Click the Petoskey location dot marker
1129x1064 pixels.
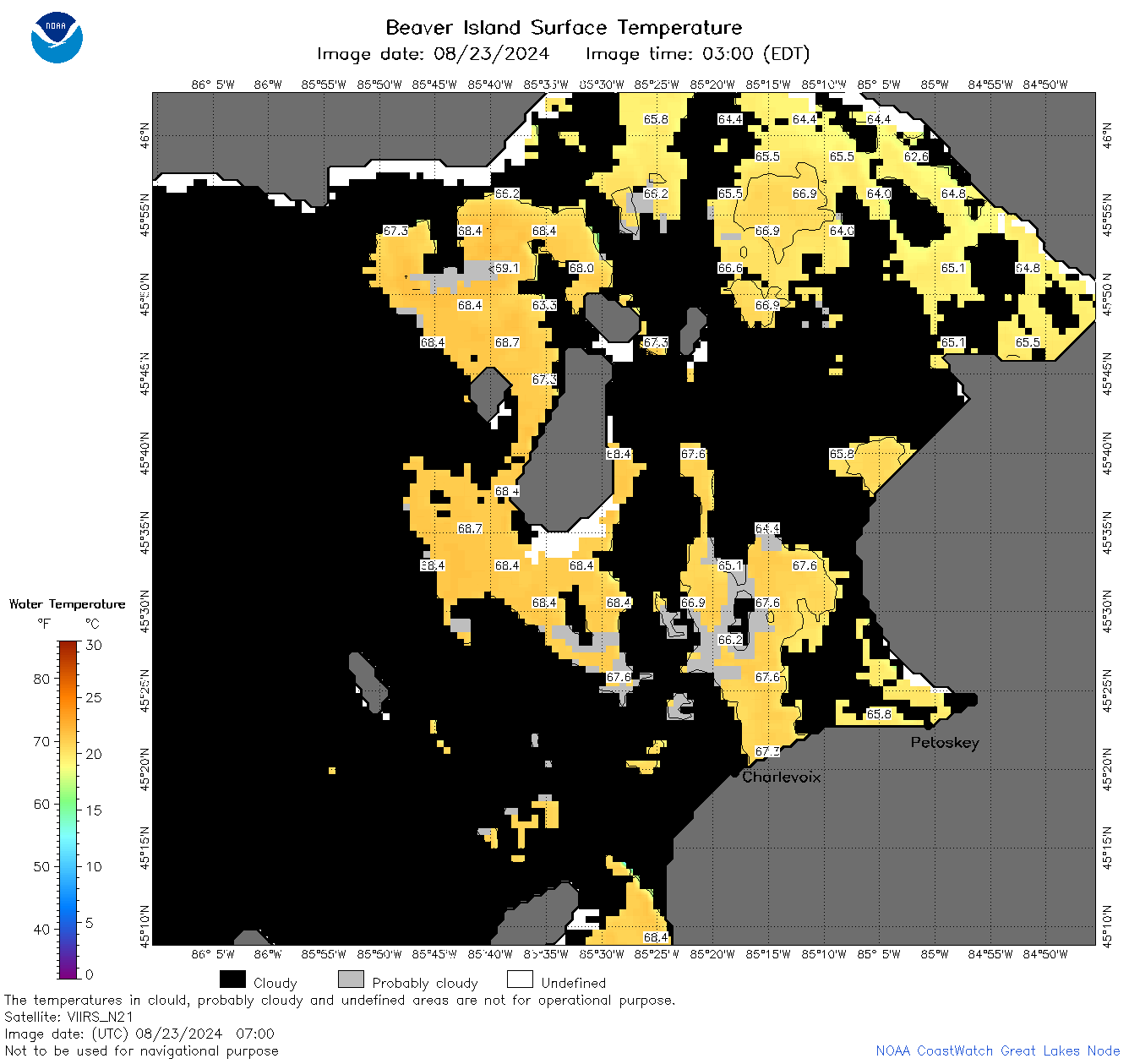[927, 725]
